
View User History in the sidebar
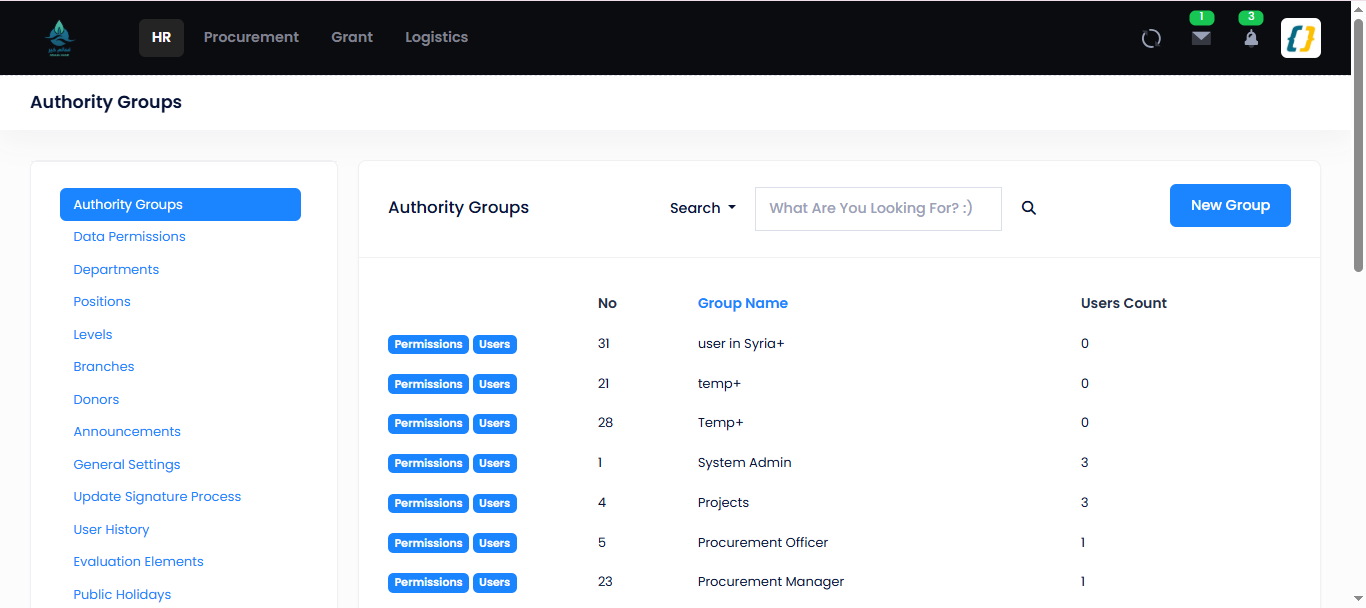[x=111, y=530]
